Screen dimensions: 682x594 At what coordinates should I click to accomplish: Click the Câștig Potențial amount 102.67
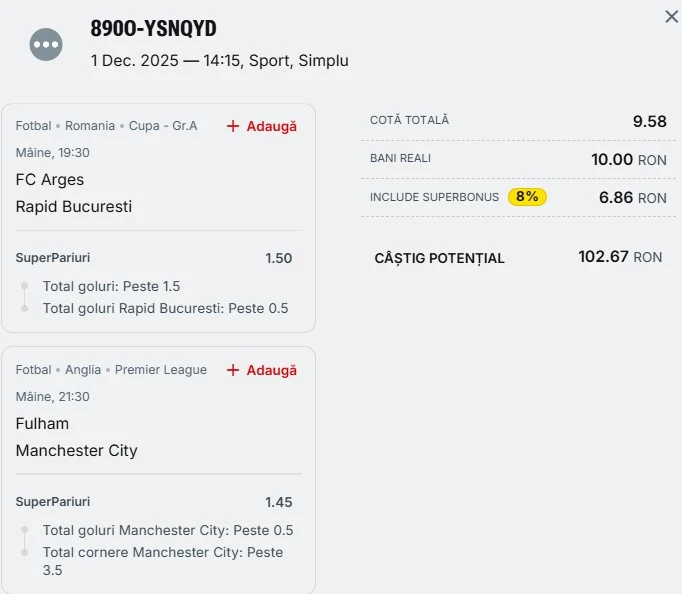pyautogui.click(x=603, y=257)
